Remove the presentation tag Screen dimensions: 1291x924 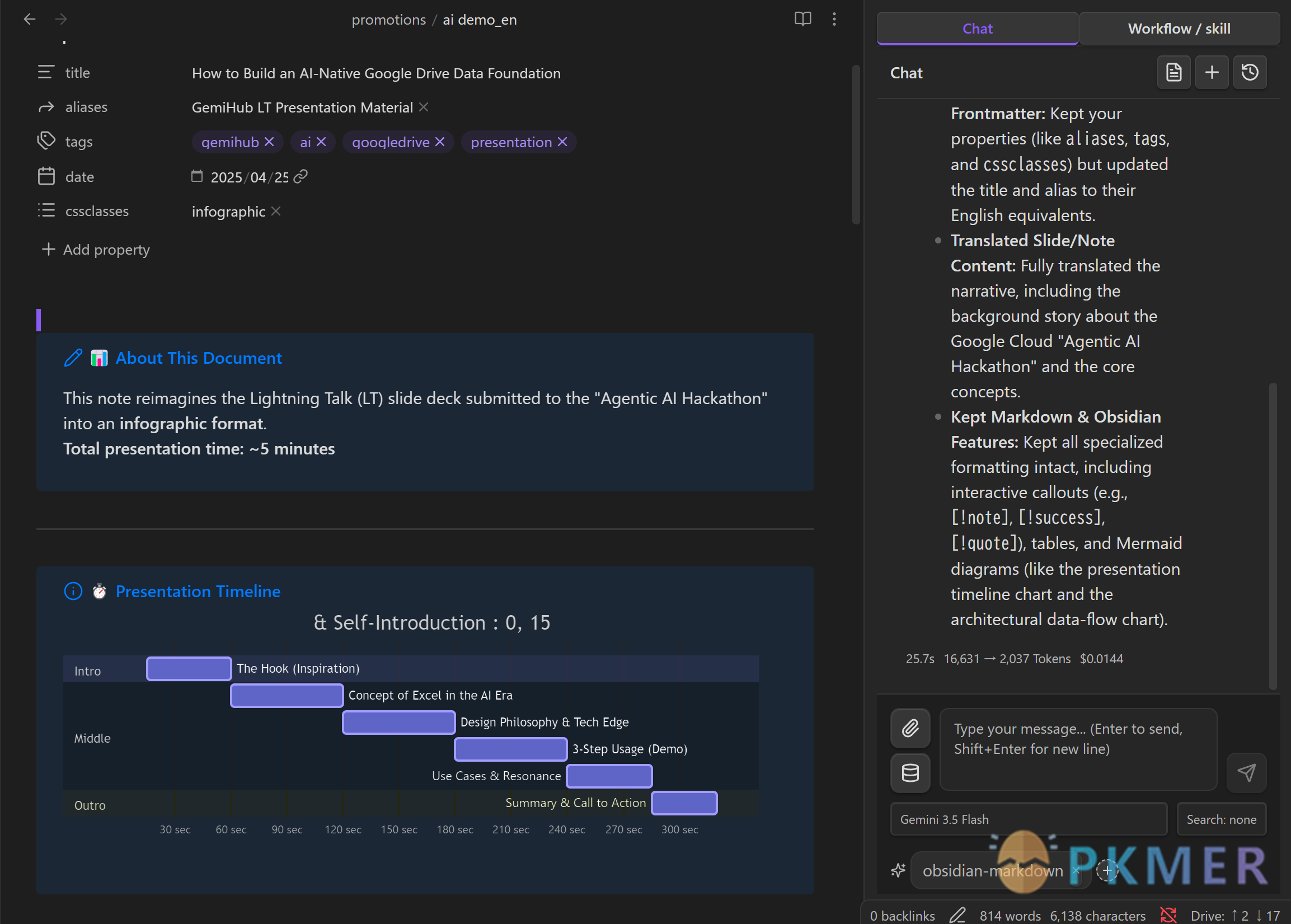click(x=562, y=142)
